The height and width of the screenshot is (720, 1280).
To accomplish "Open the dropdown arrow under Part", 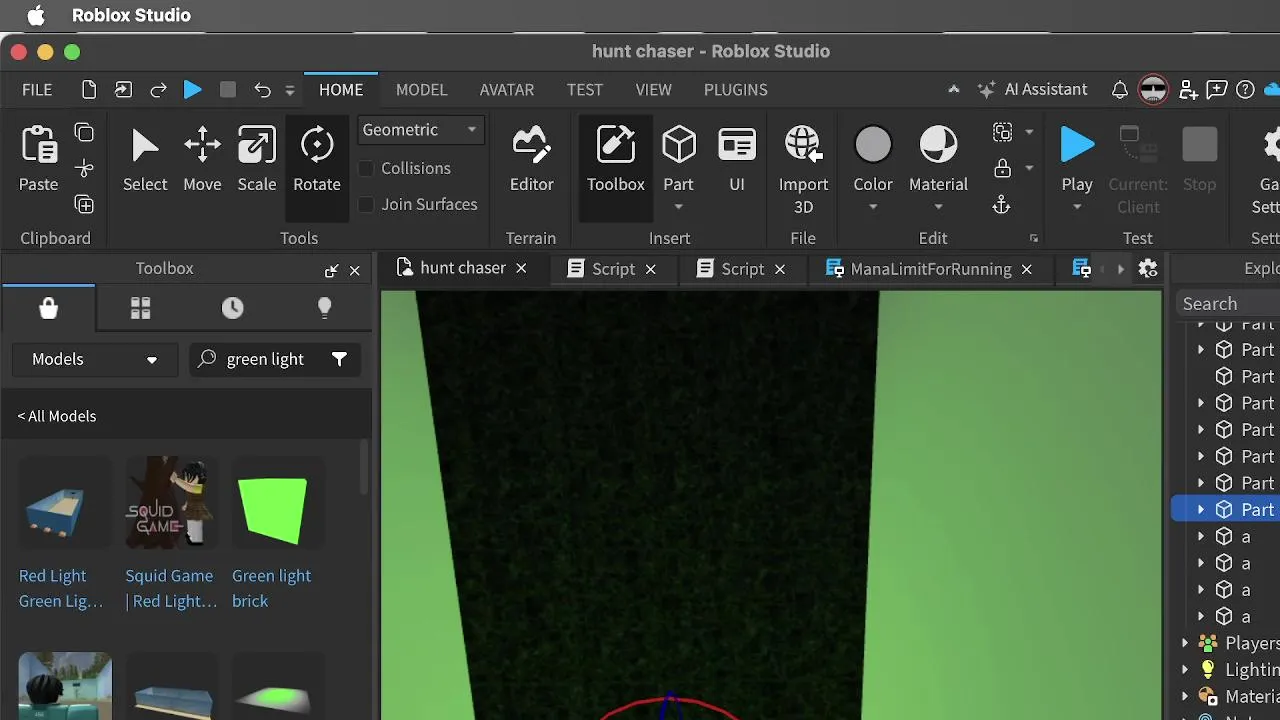I will [678, 207].
